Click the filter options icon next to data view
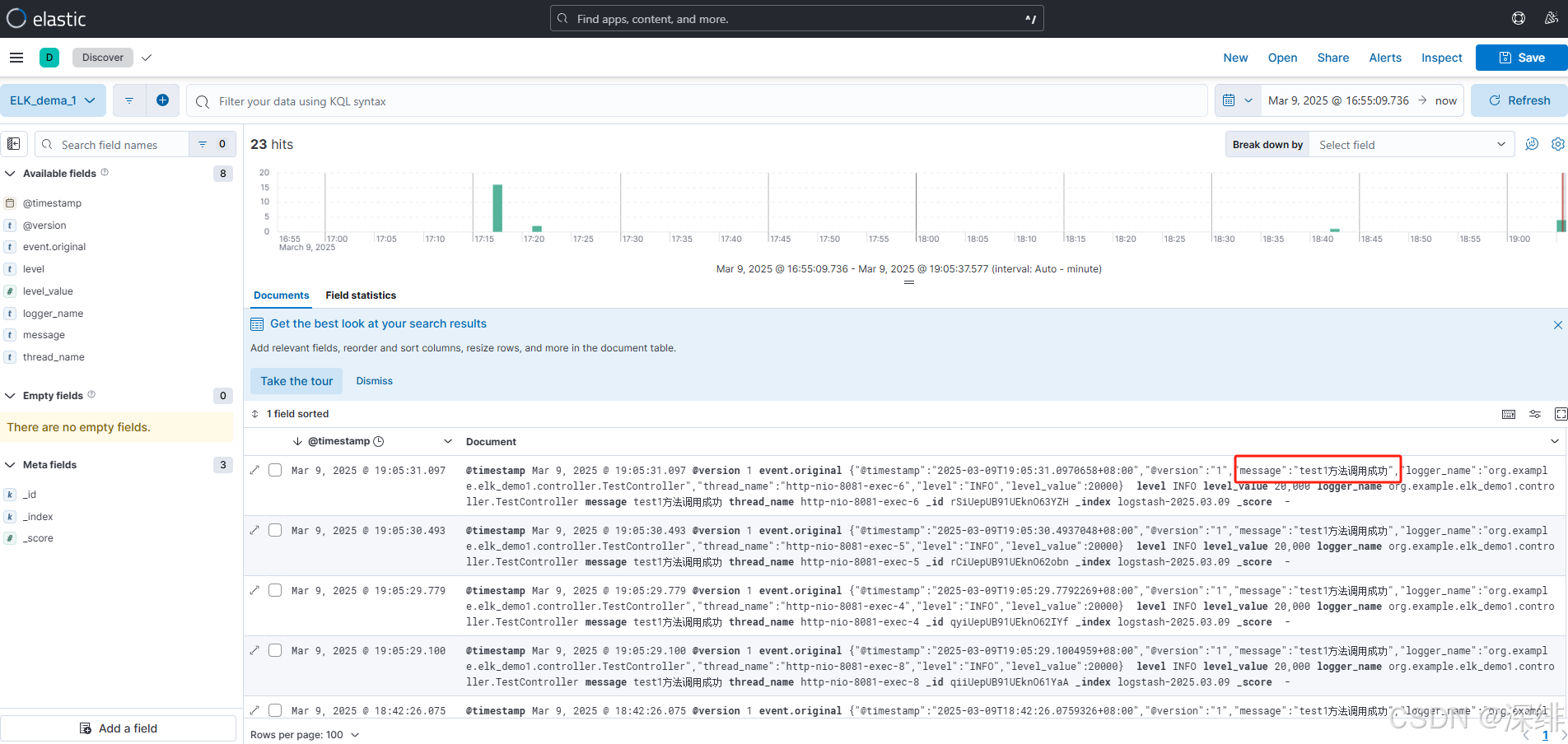Viewport: 1568px width, 744px height. pos(129,100)
